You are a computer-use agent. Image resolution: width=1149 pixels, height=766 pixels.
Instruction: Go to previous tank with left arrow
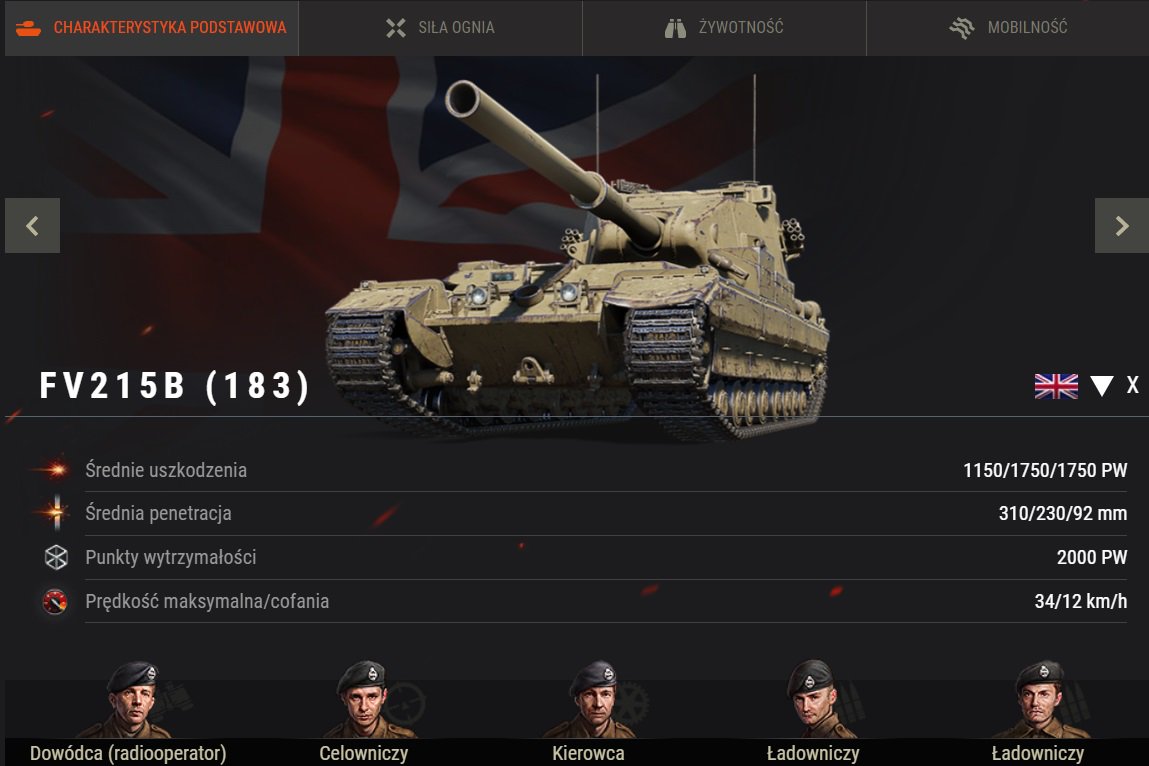coord(32,226)
